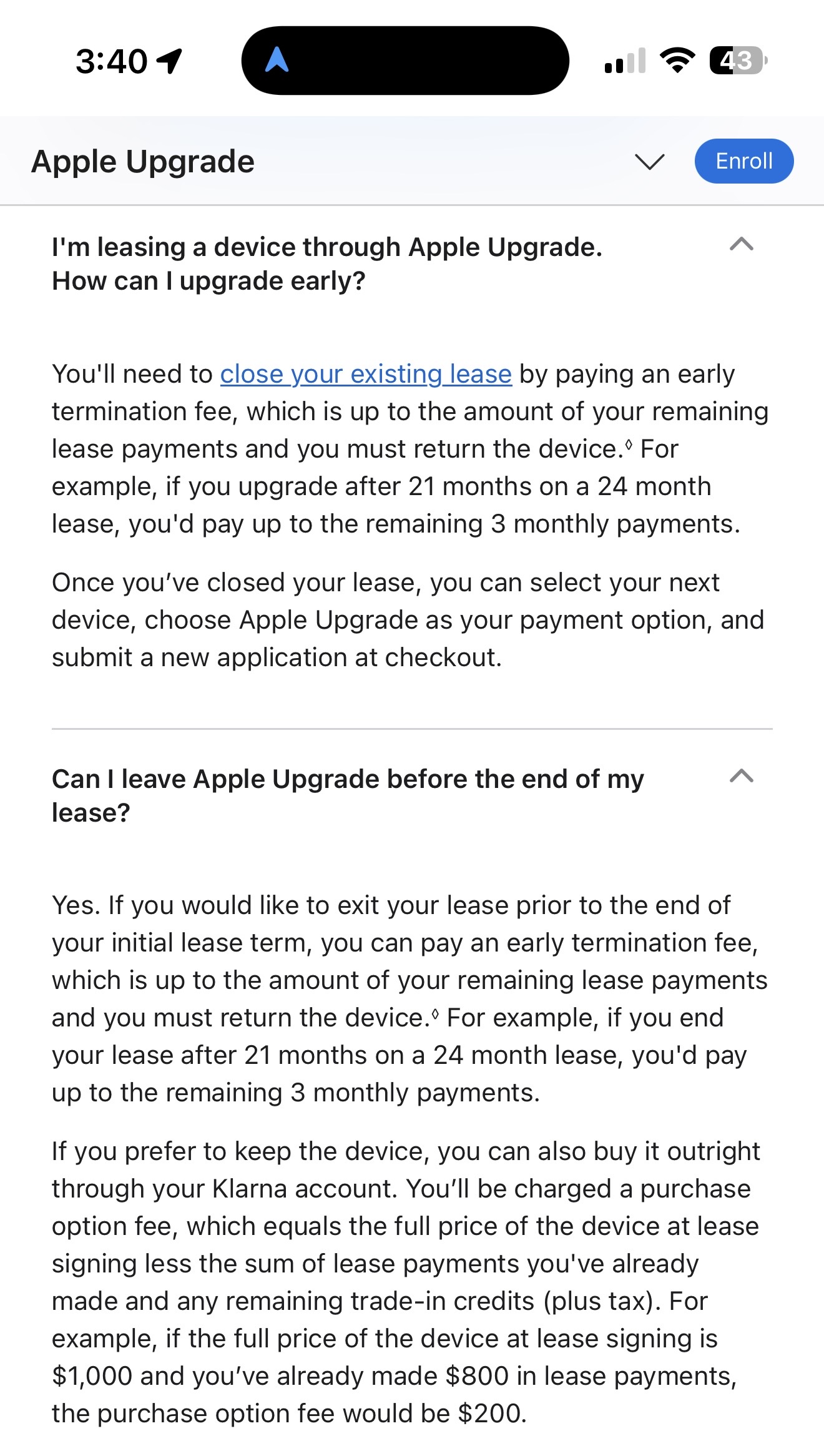Tap the 3:40 clock in status bar

coord(112,61)
